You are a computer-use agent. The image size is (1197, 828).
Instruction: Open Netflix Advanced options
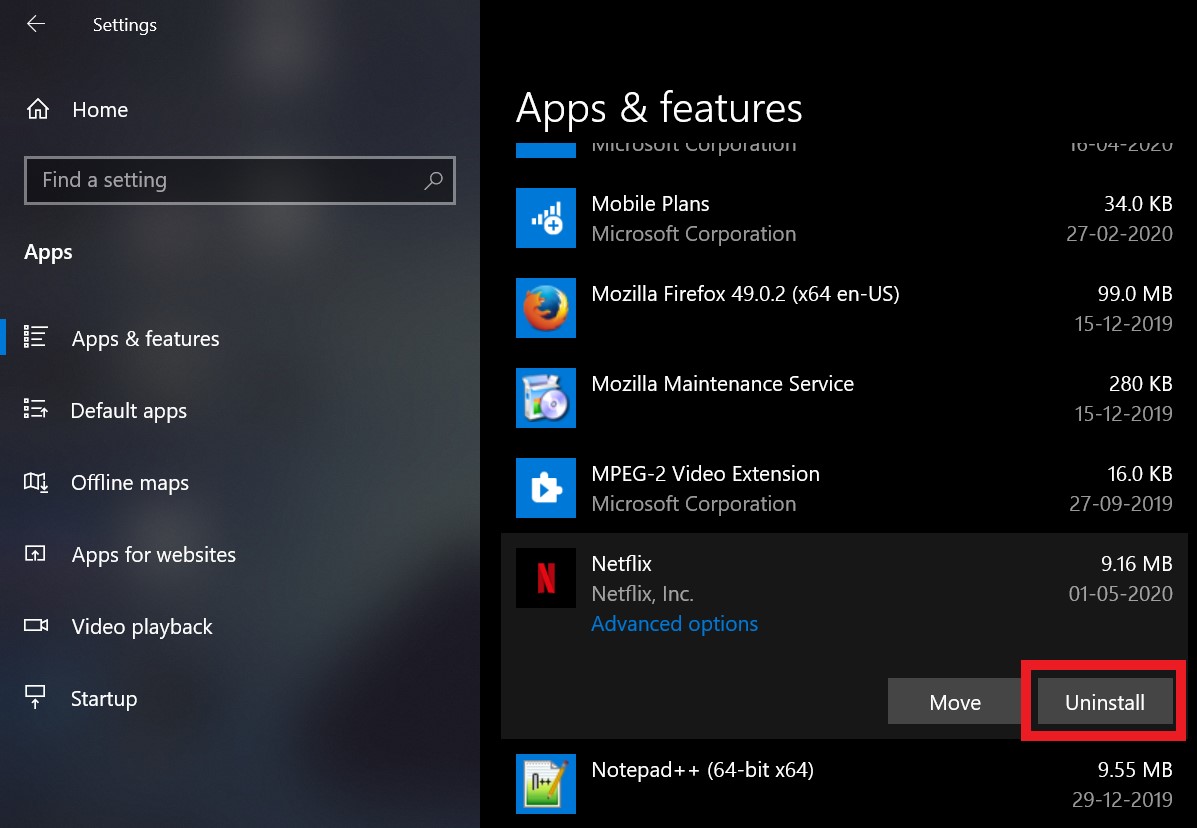point(675,623)
